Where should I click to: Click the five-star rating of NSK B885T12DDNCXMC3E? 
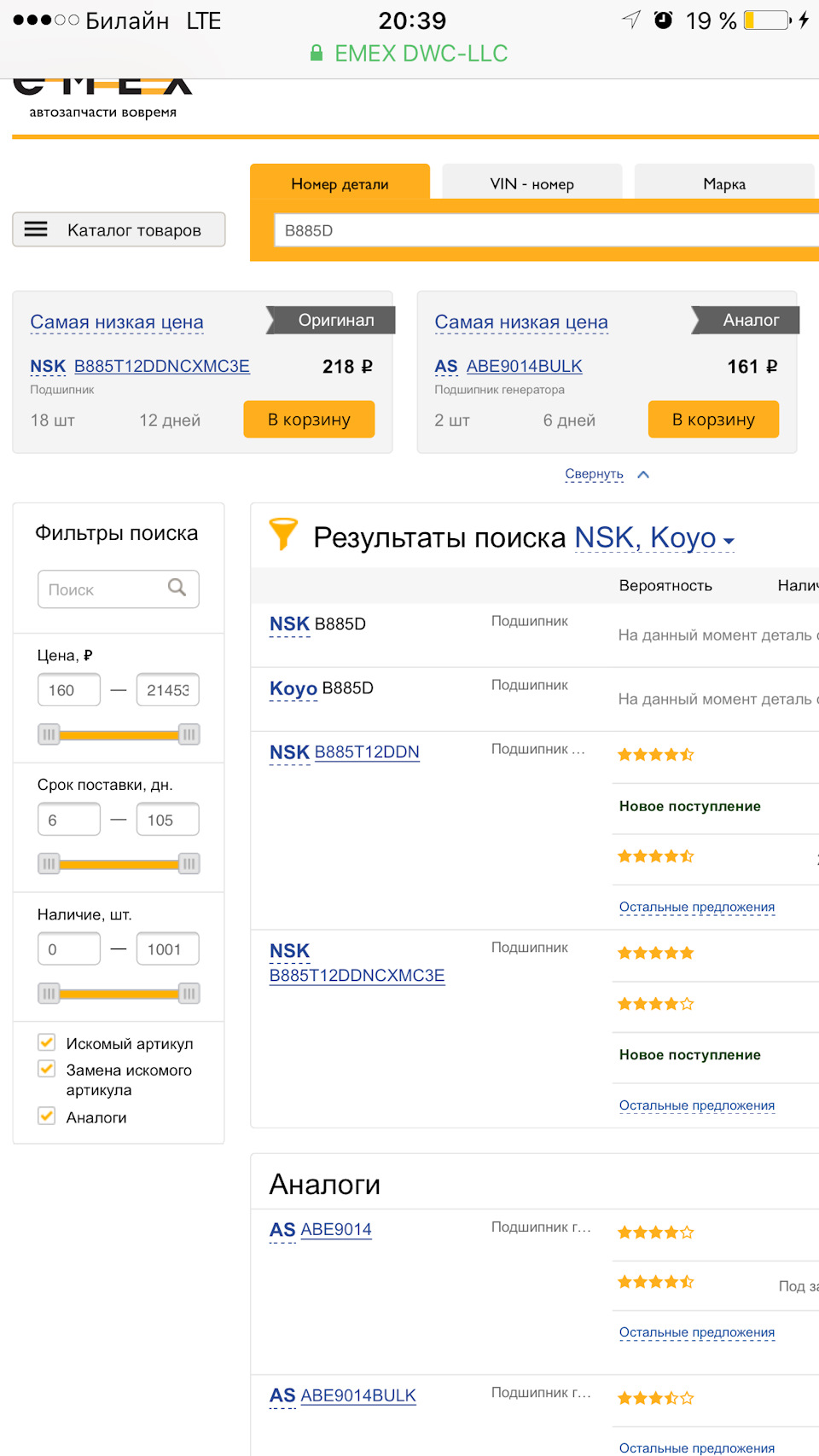tap(655, 953)
